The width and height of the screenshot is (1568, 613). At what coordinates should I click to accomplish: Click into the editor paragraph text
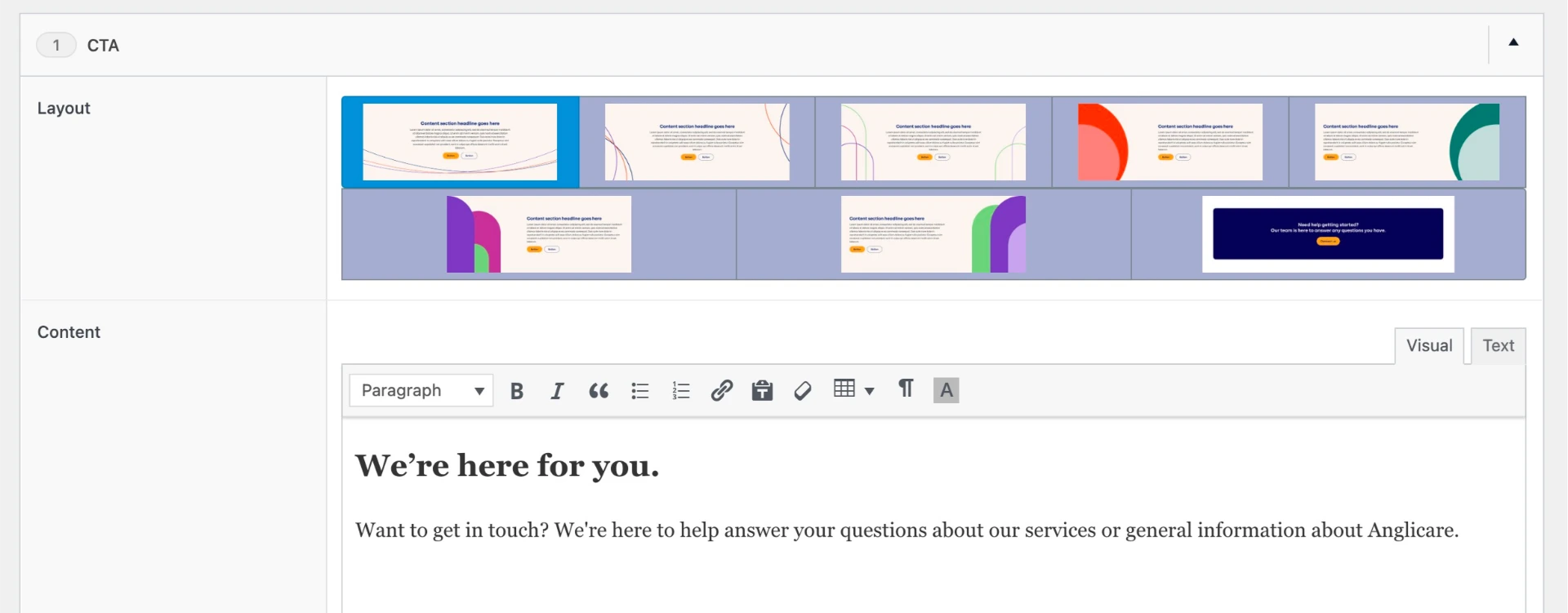[906, 531]
